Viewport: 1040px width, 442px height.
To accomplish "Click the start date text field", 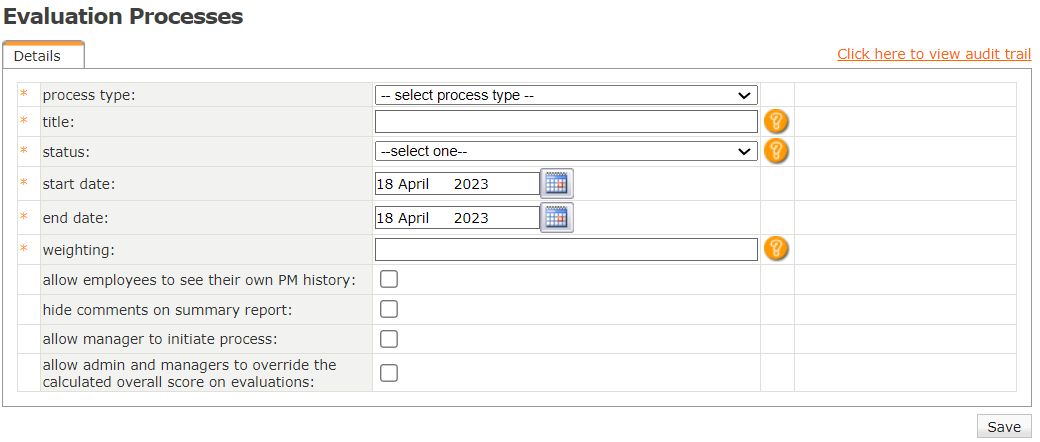I will tap(457, 184).
